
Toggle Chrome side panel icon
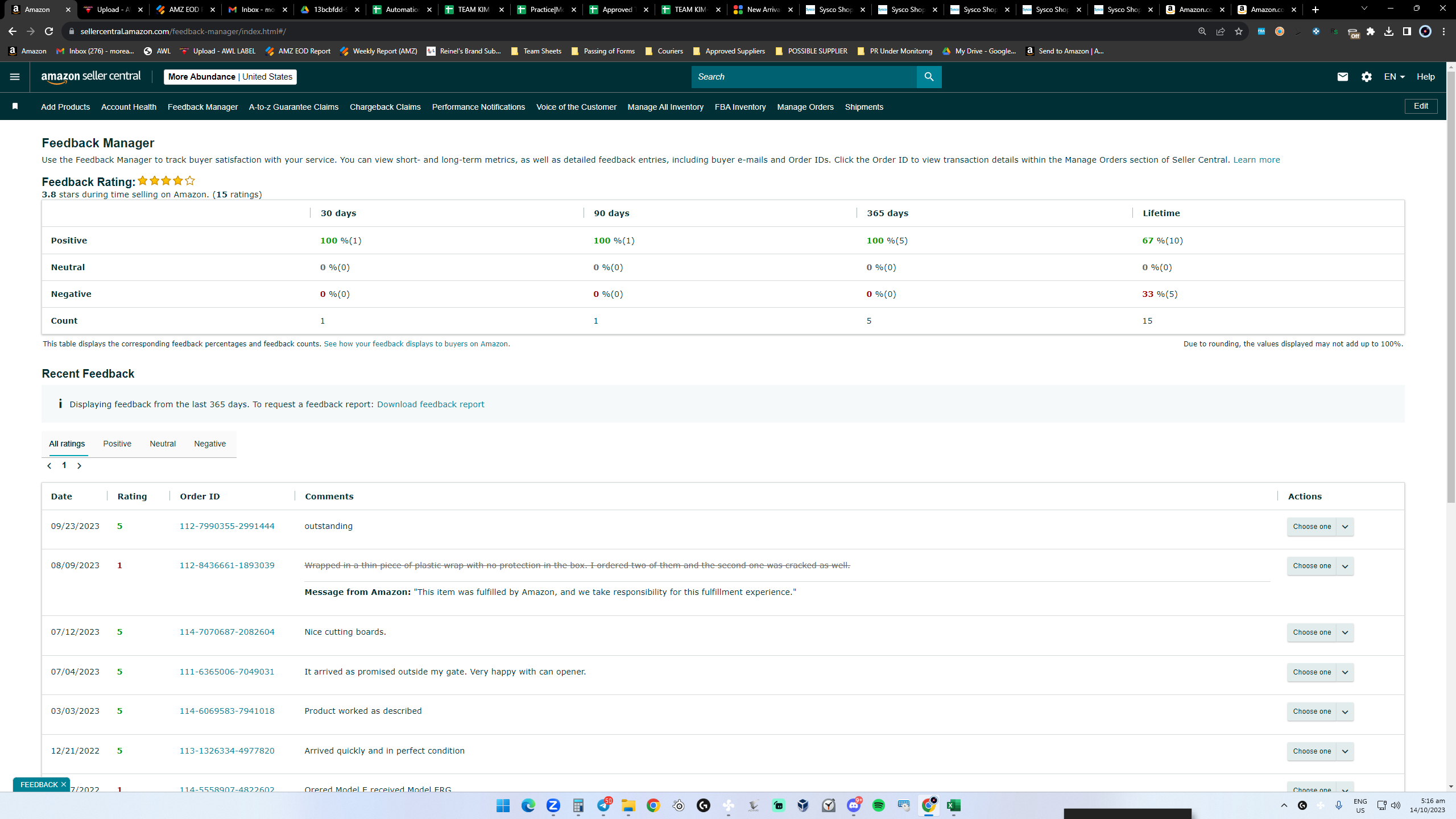tap(1407, 31)
